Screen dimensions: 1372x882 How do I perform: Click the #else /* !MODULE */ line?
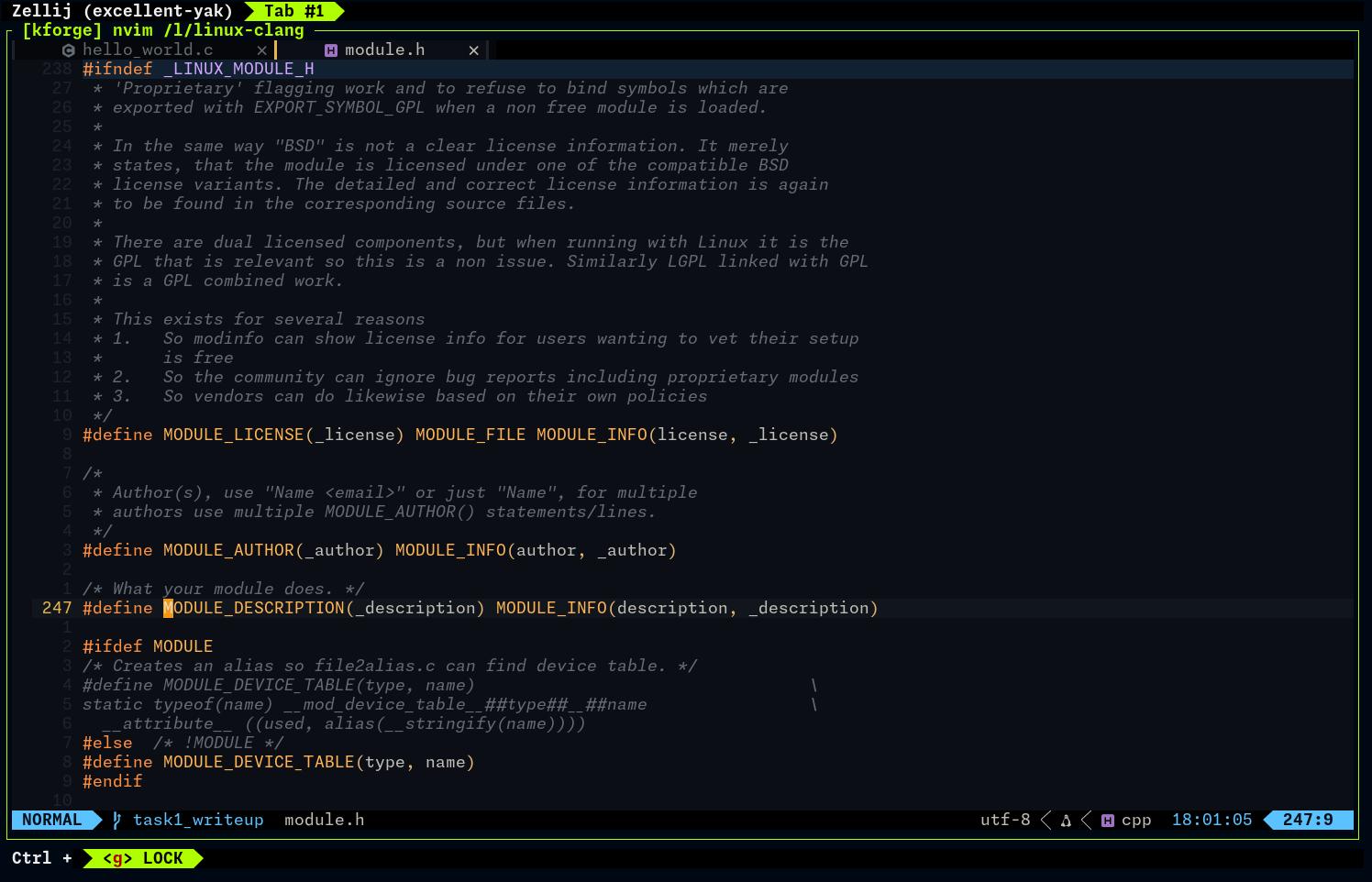point(183,743)
